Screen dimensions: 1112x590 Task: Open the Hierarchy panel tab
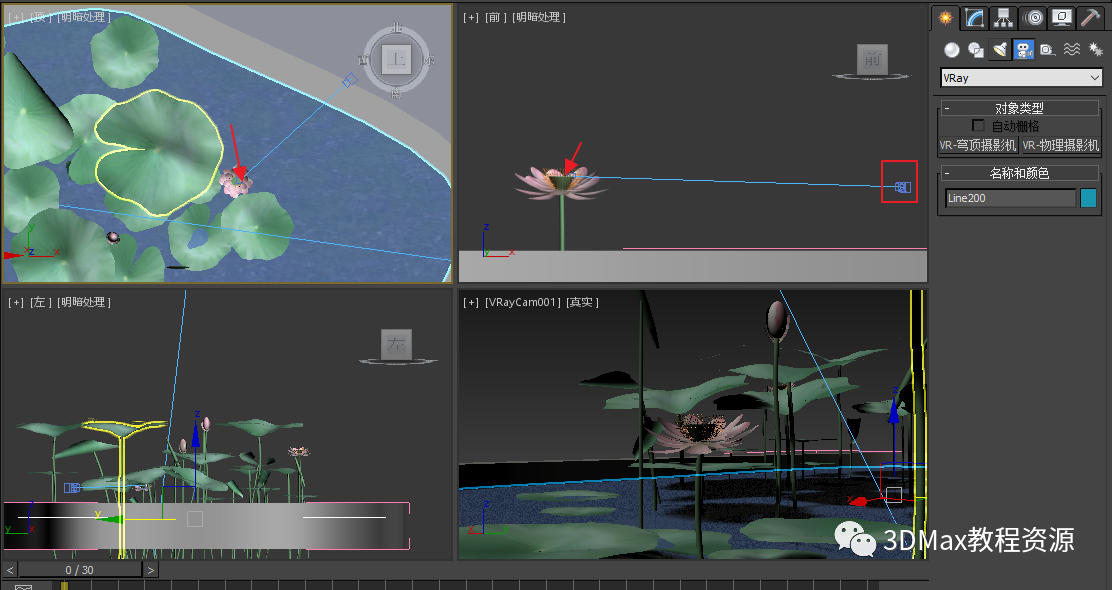pyautogui.click(x=1003, y=18)
